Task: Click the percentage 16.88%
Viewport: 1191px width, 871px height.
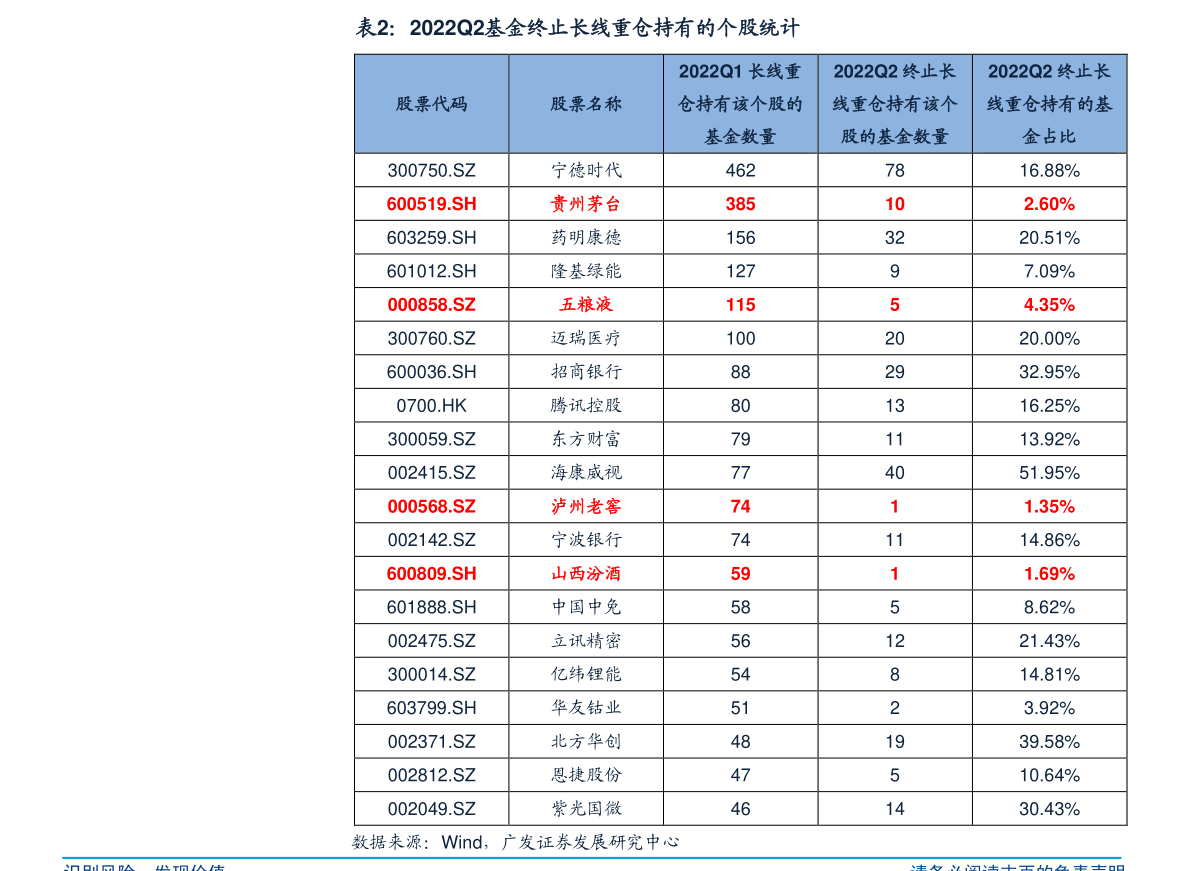Action: [x=1050, y=170]
